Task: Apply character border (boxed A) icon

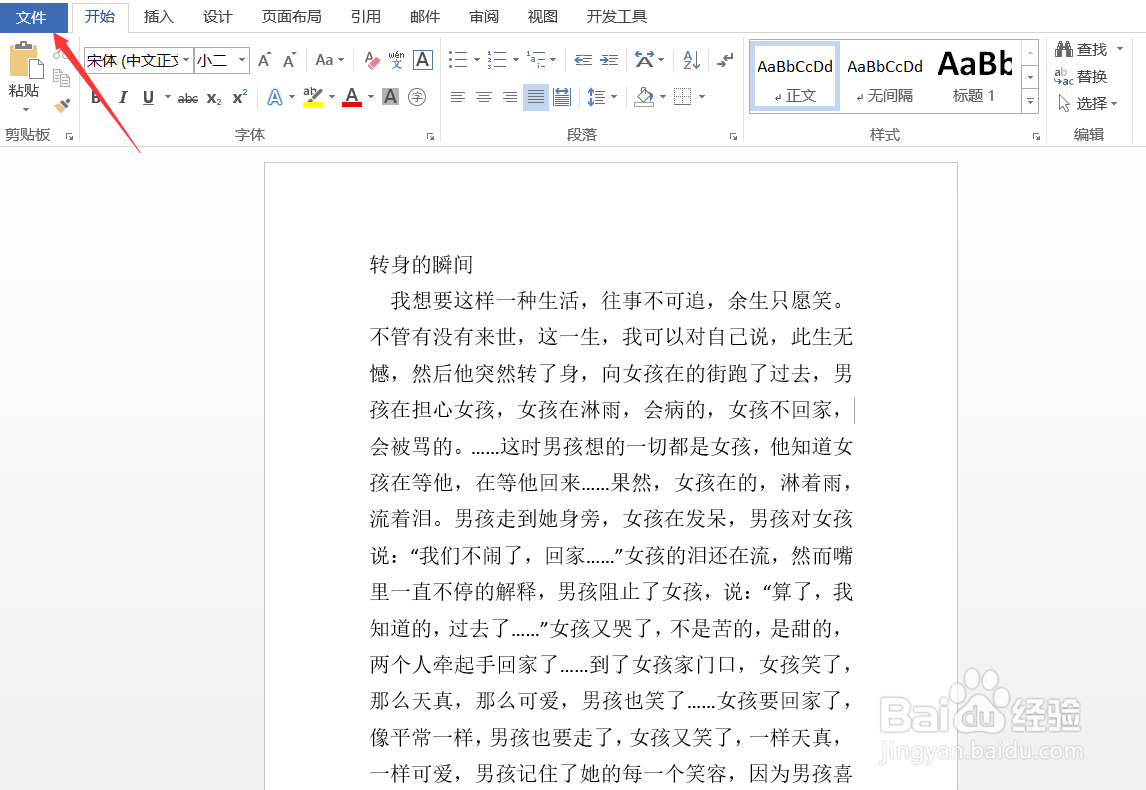Action: [x=422, y=60]
